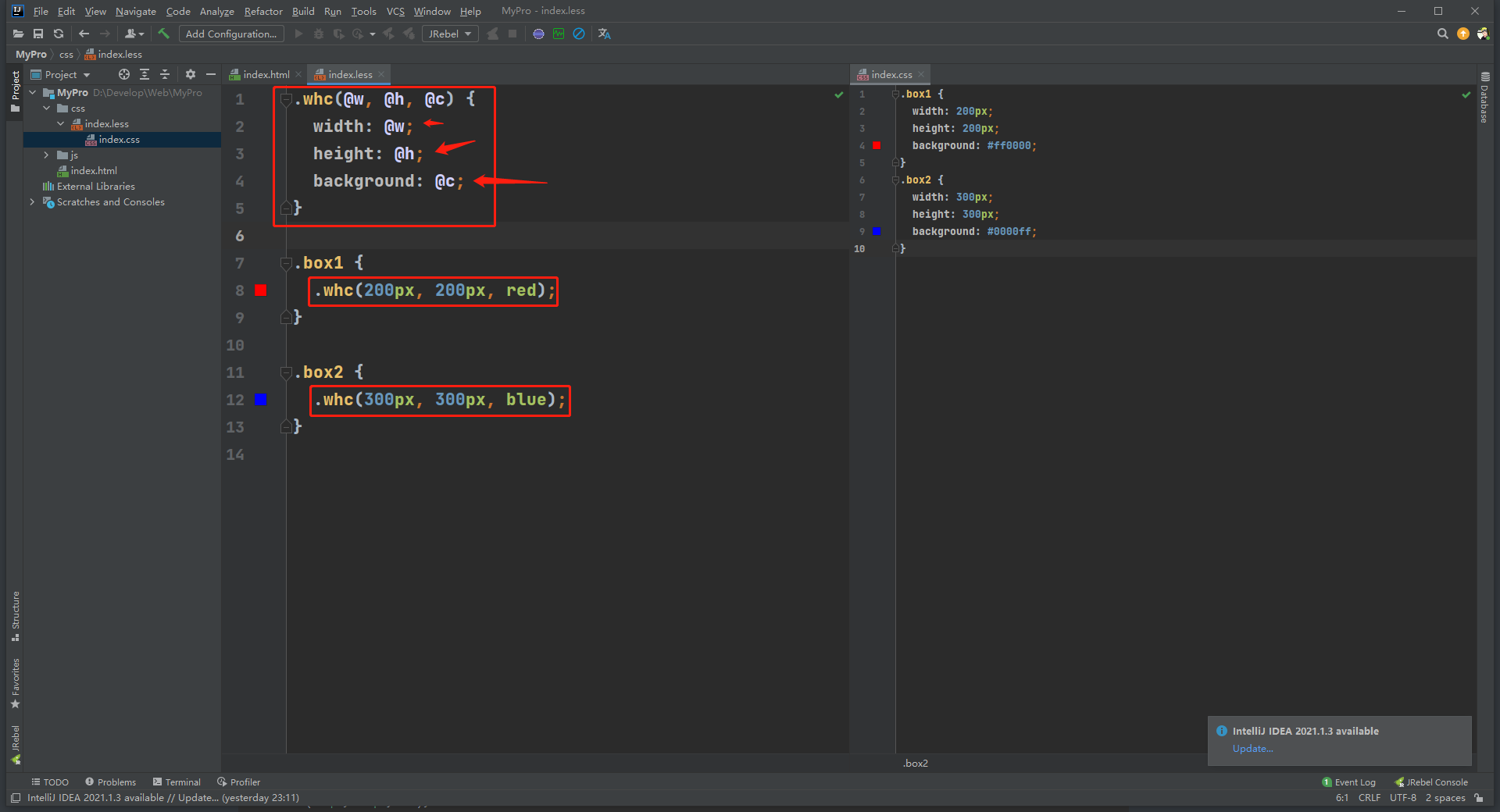Click the green monitor toolbar icon
Viewport: 1500px width, 812px height.
(x=559, y=34)
